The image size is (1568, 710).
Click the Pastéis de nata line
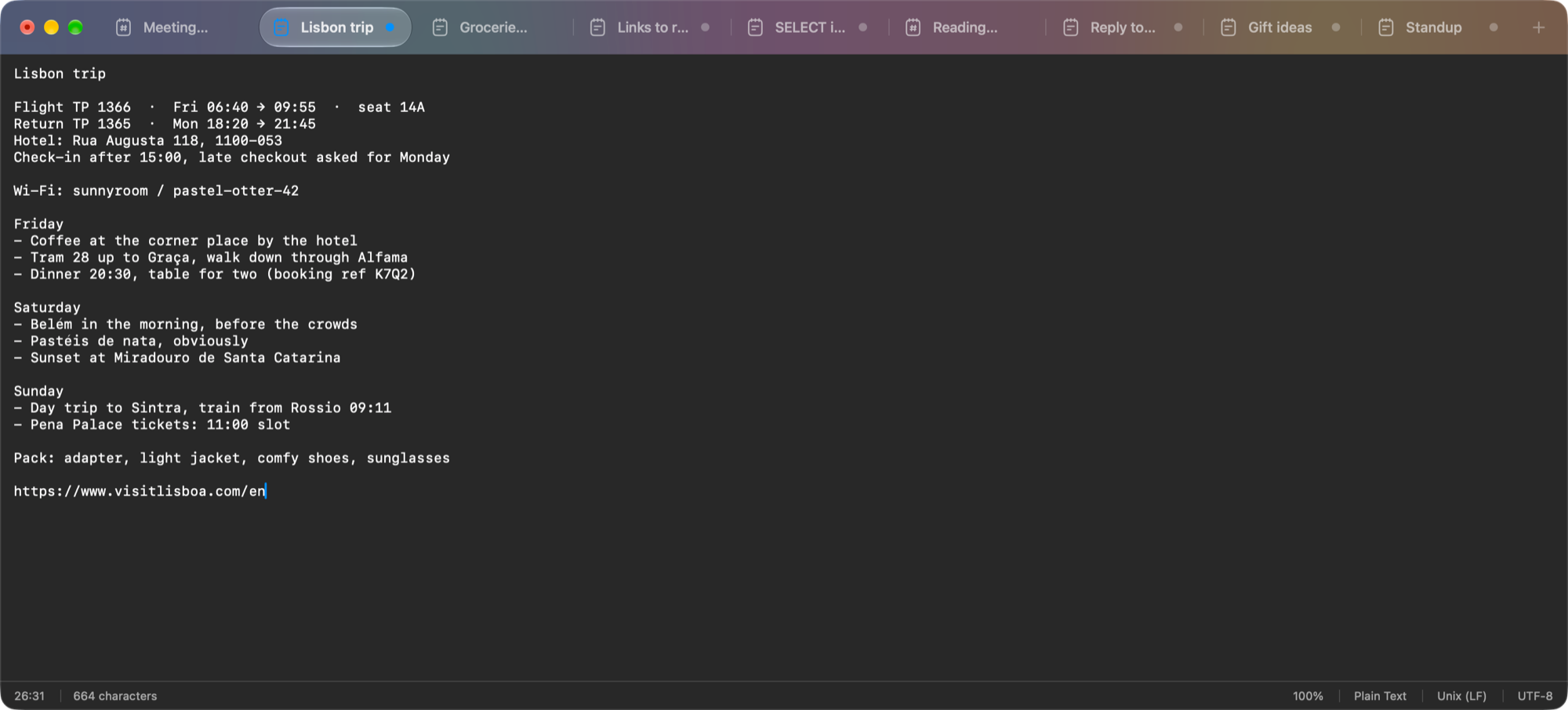[x=131, y=341]
